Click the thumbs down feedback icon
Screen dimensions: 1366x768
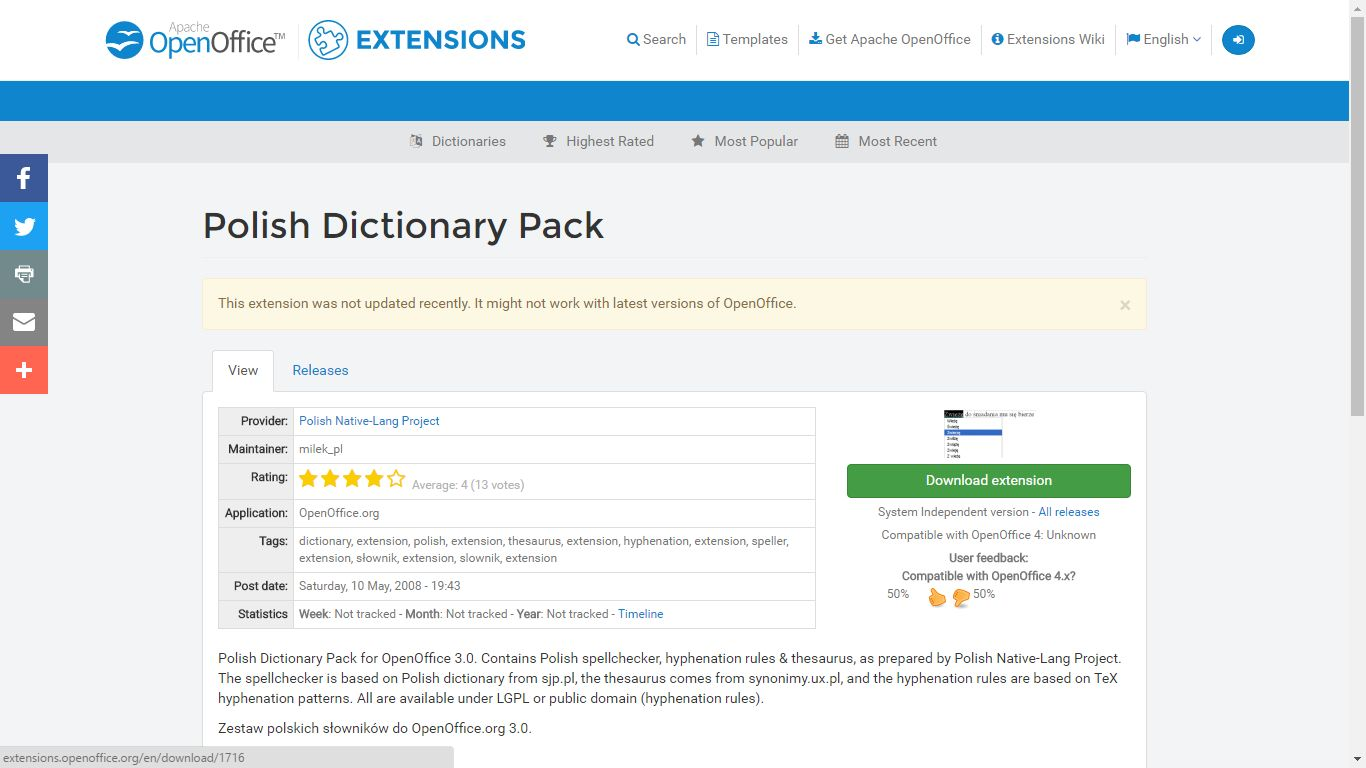point(961,598)
